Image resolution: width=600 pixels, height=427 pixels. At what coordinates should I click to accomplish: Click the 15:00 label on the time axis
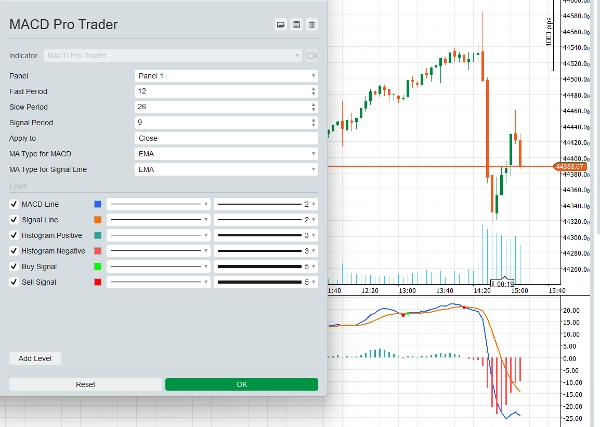coord(520,291)
